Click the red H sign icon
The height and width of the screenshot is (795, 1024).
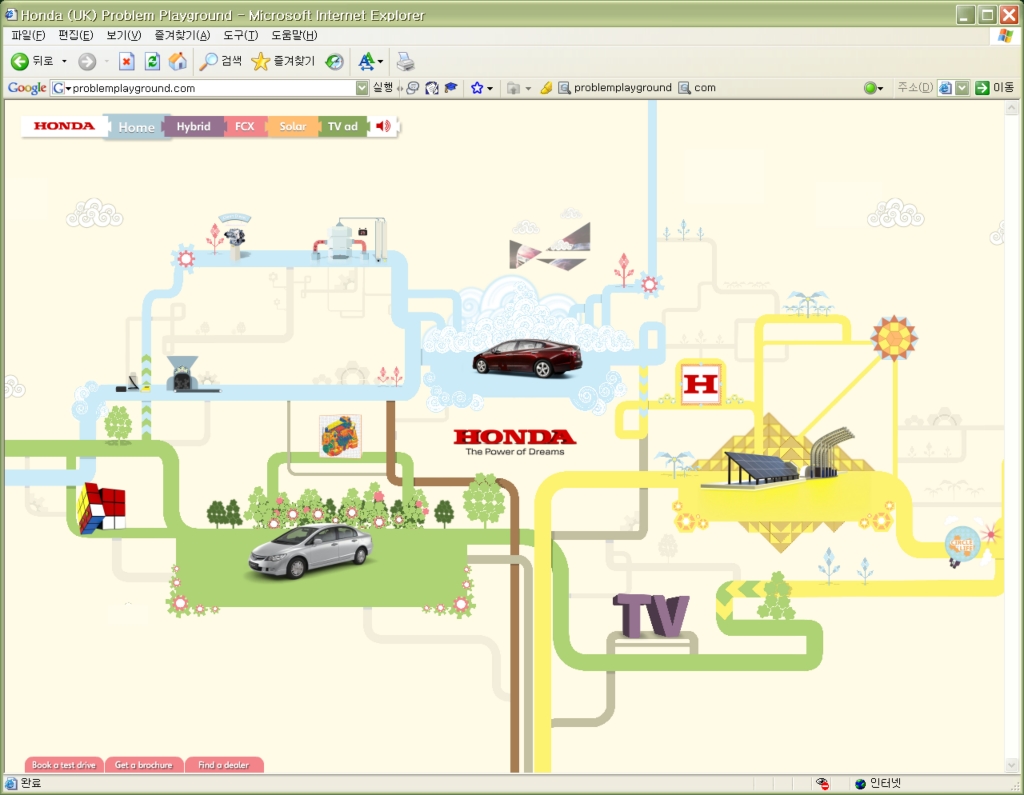tap(700, 383)
